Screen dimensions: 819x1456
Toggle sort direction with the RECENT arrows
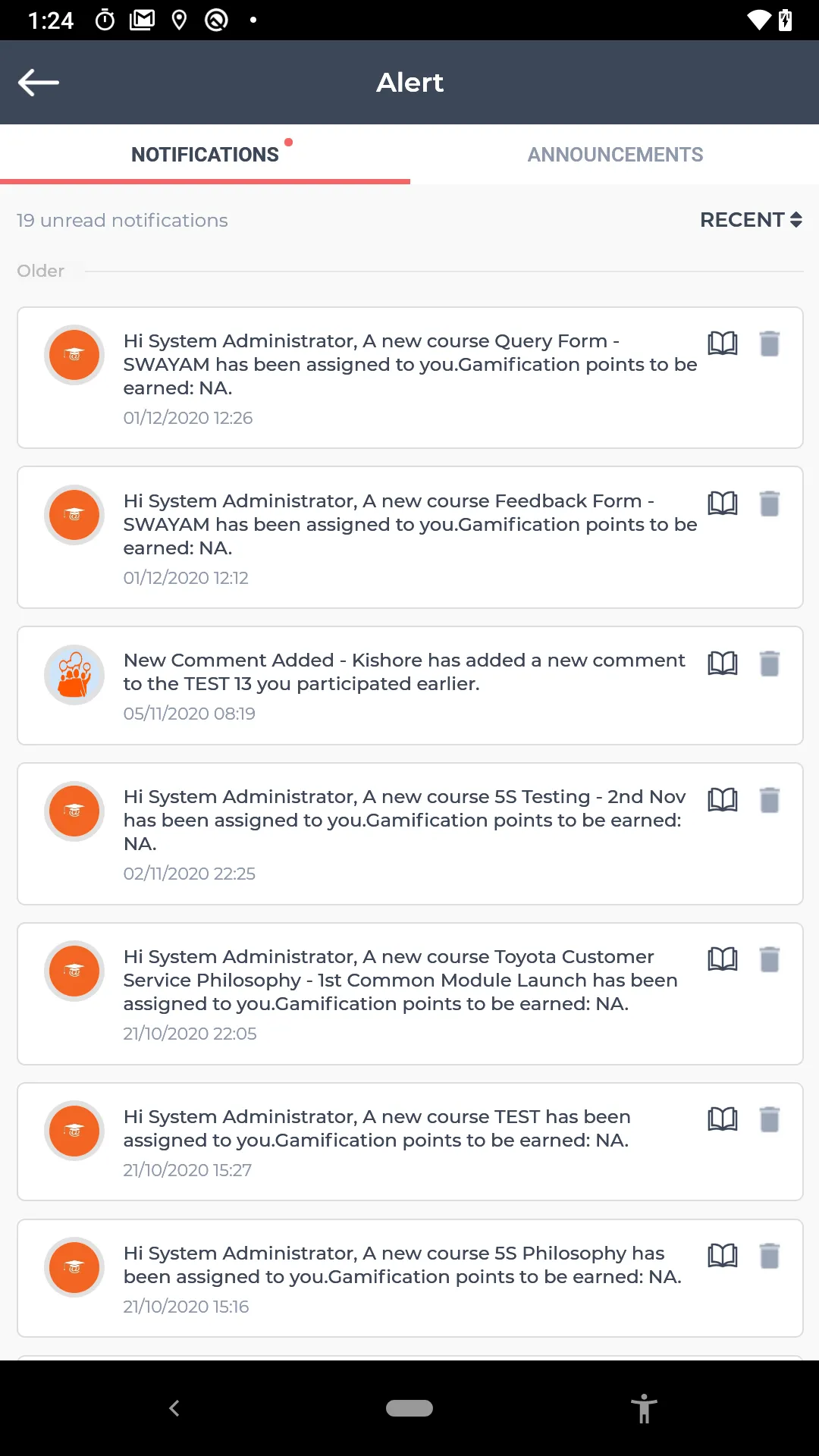coord(795,220)
